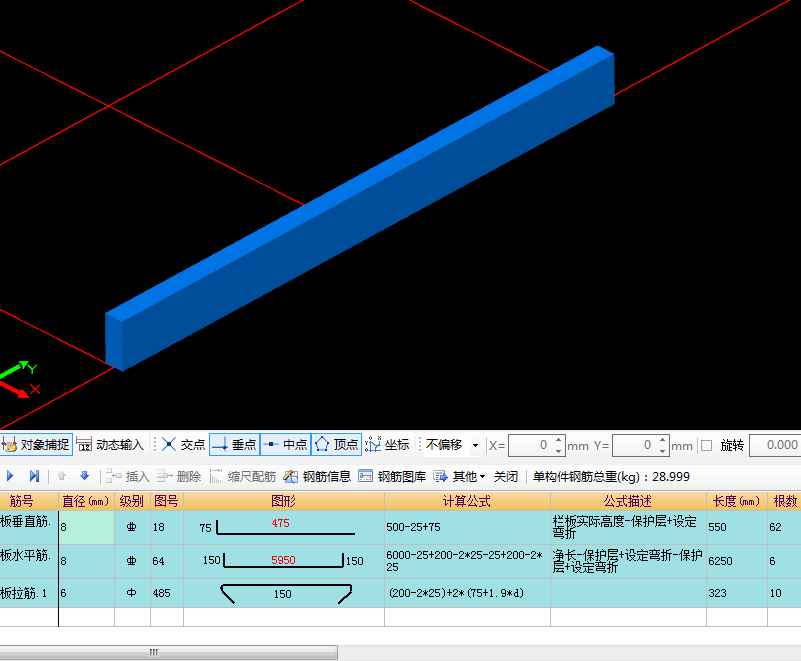Viewport: 801px width, 661px height.
Task: Enable the 旋转 rotation checkbox
Action: tap(706, 446)
